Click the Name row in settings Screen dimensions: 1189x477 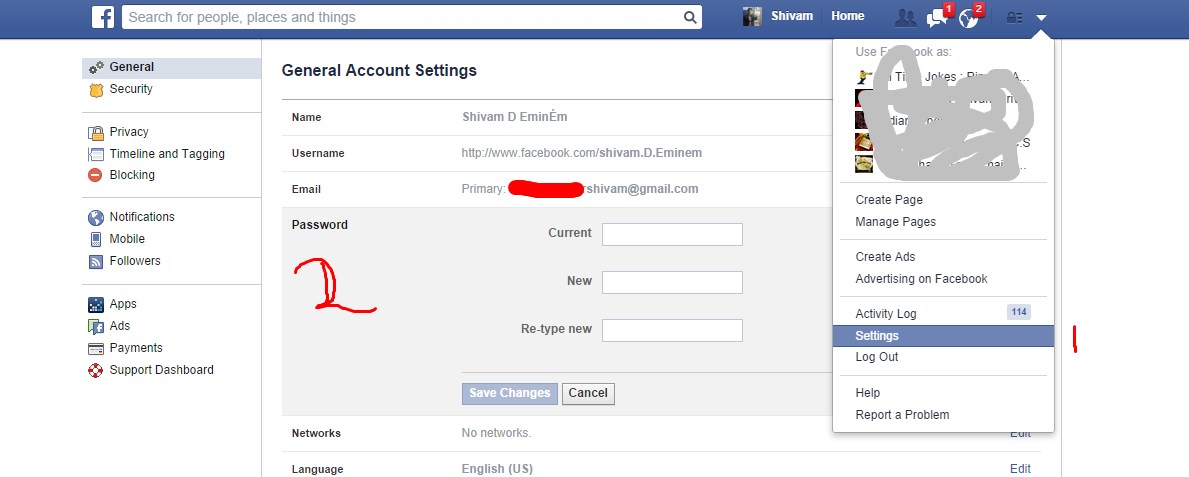click(x=557, y=118)
